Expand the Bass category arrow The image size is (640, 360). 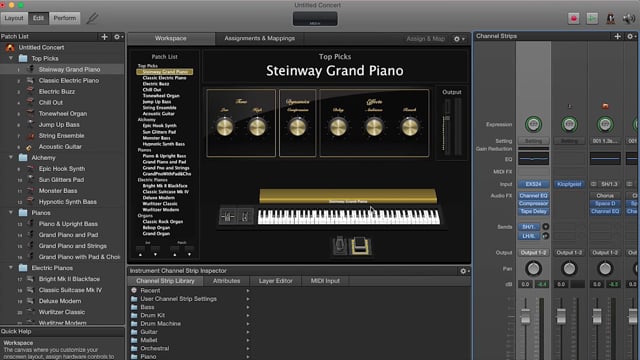point(248,307)
